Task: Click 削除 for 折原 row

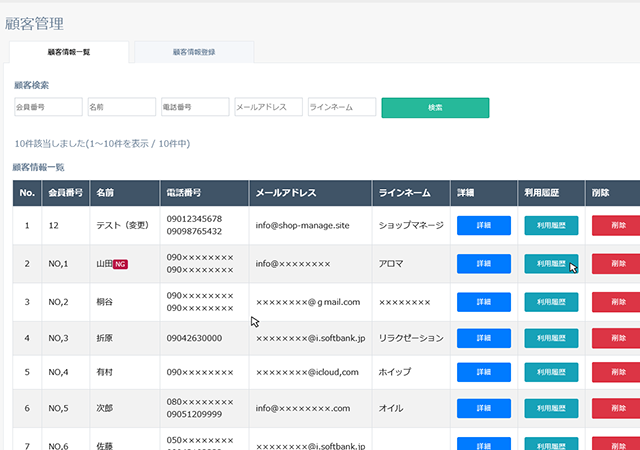Action: (616, 338)
